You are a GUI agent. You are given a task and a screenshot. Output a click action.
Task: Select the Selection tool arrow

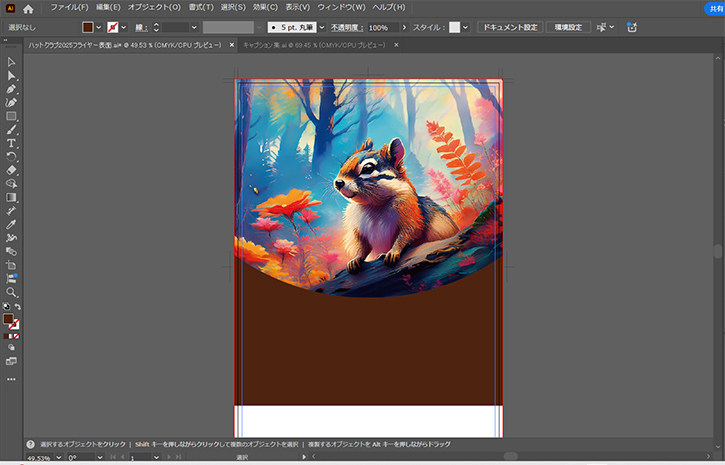pos(11,62)
